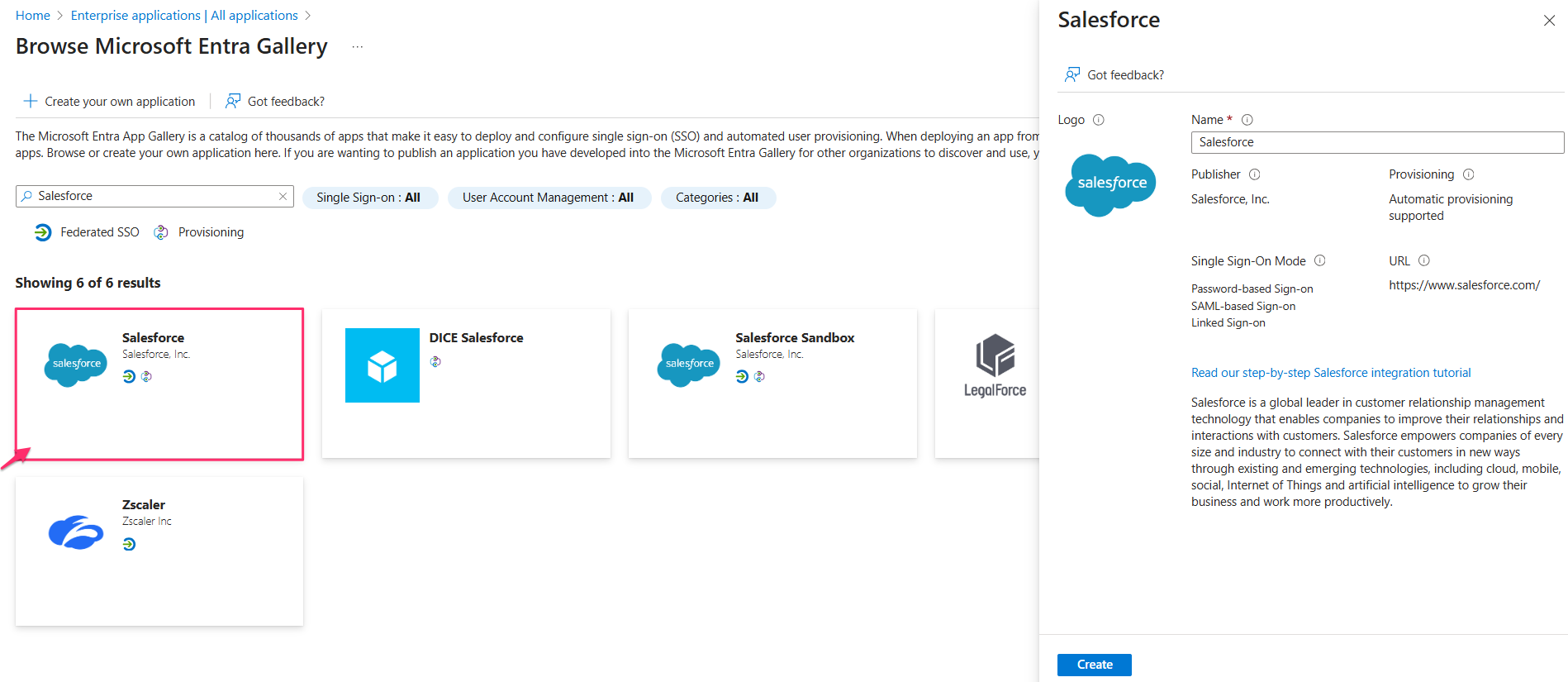This screenshot has height=682, width=1568.
Task: Expand the Categories filter
Action: 717,198
